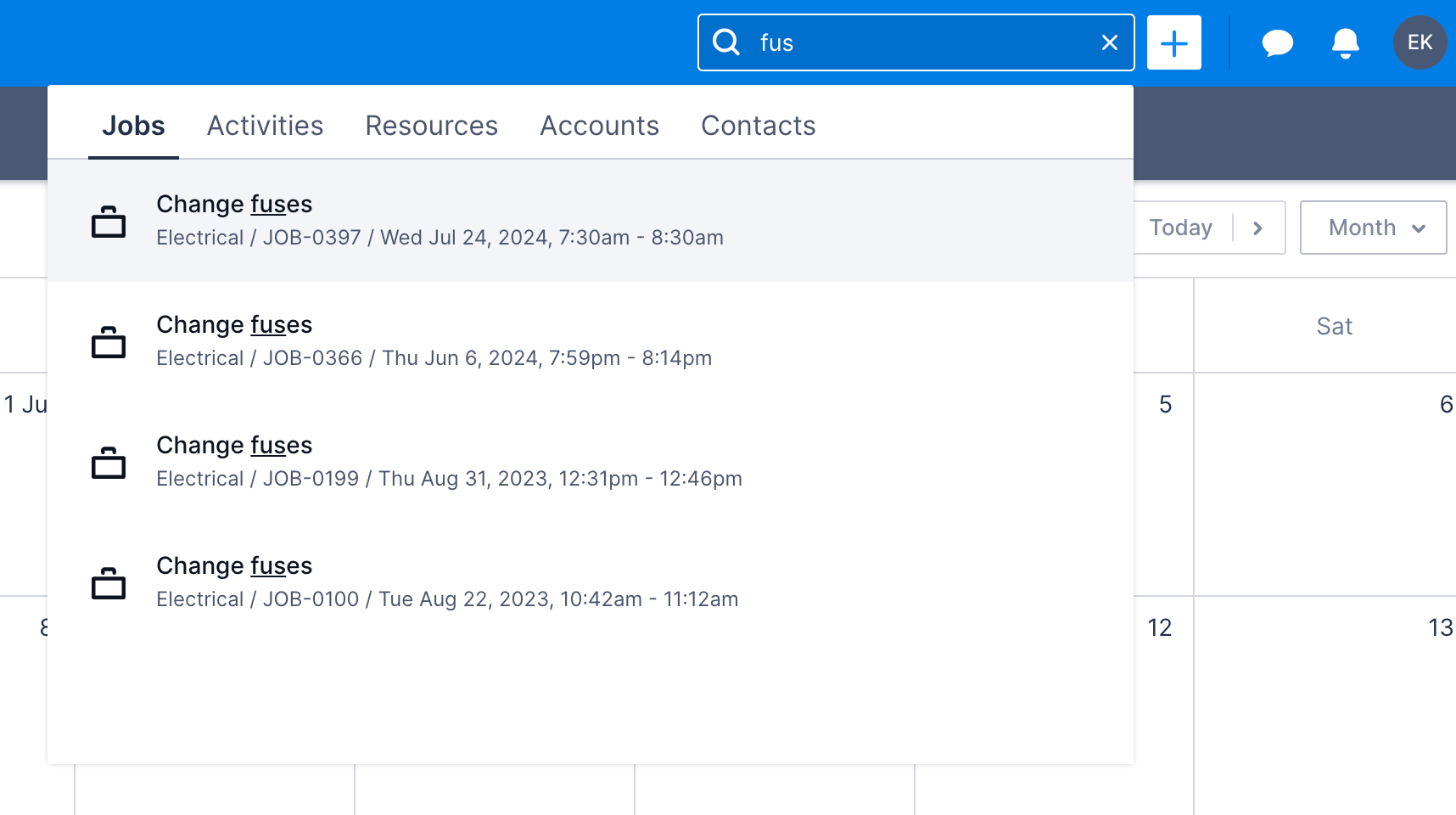The height and width of the screenshot is (815, 1456).
Task: Open the notifications bell
Action: 1344,42
